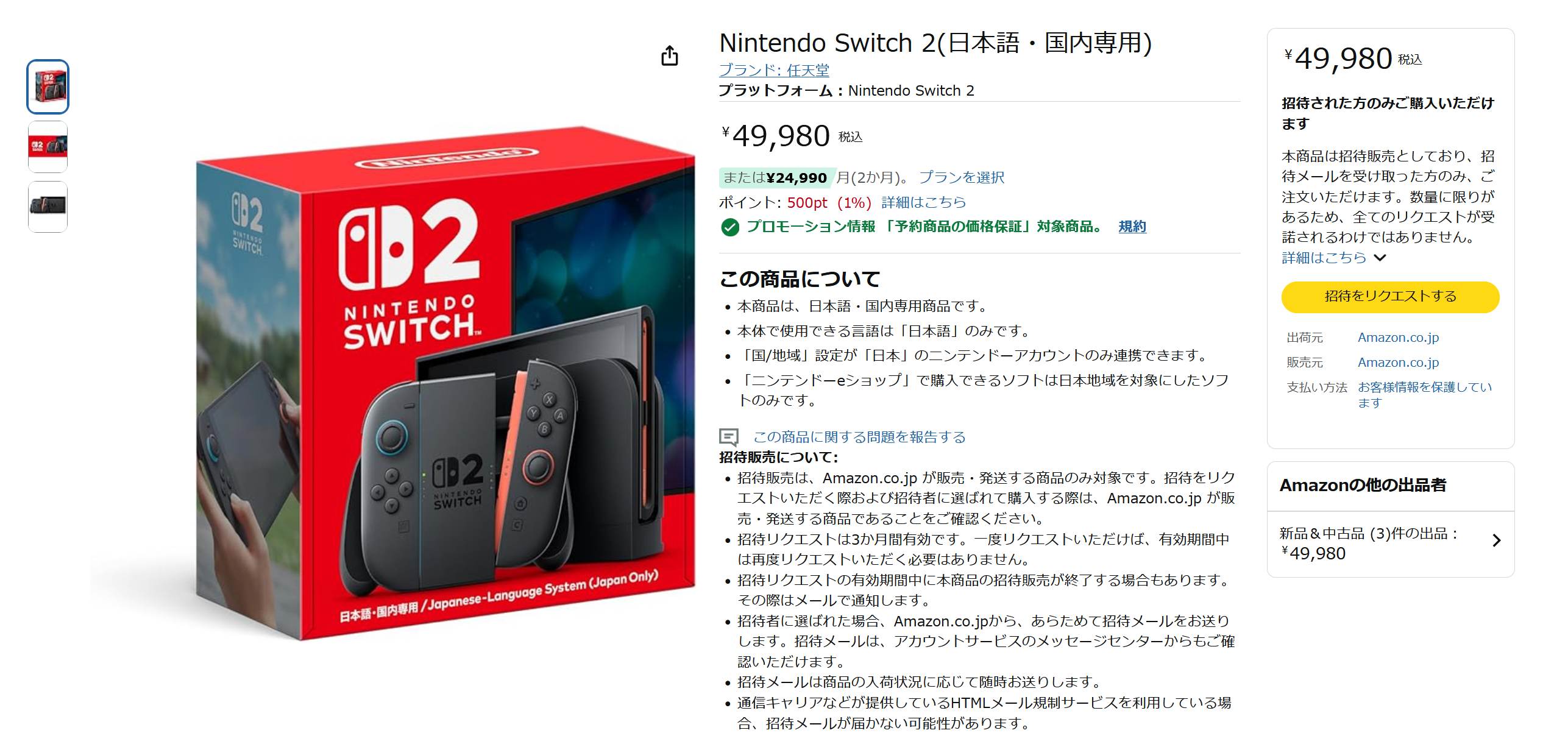The image size is (1568, 733).
Task: Open the 販売元 Amazon.co.jp link
Action: coord(1398,363)
